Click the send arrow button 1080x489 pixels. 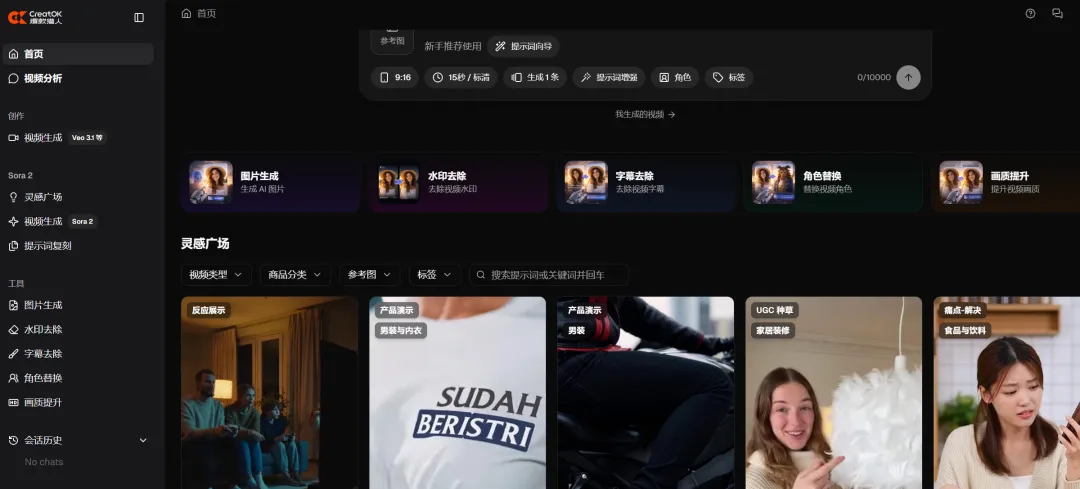pyautogui.click(x=908, y=77)
